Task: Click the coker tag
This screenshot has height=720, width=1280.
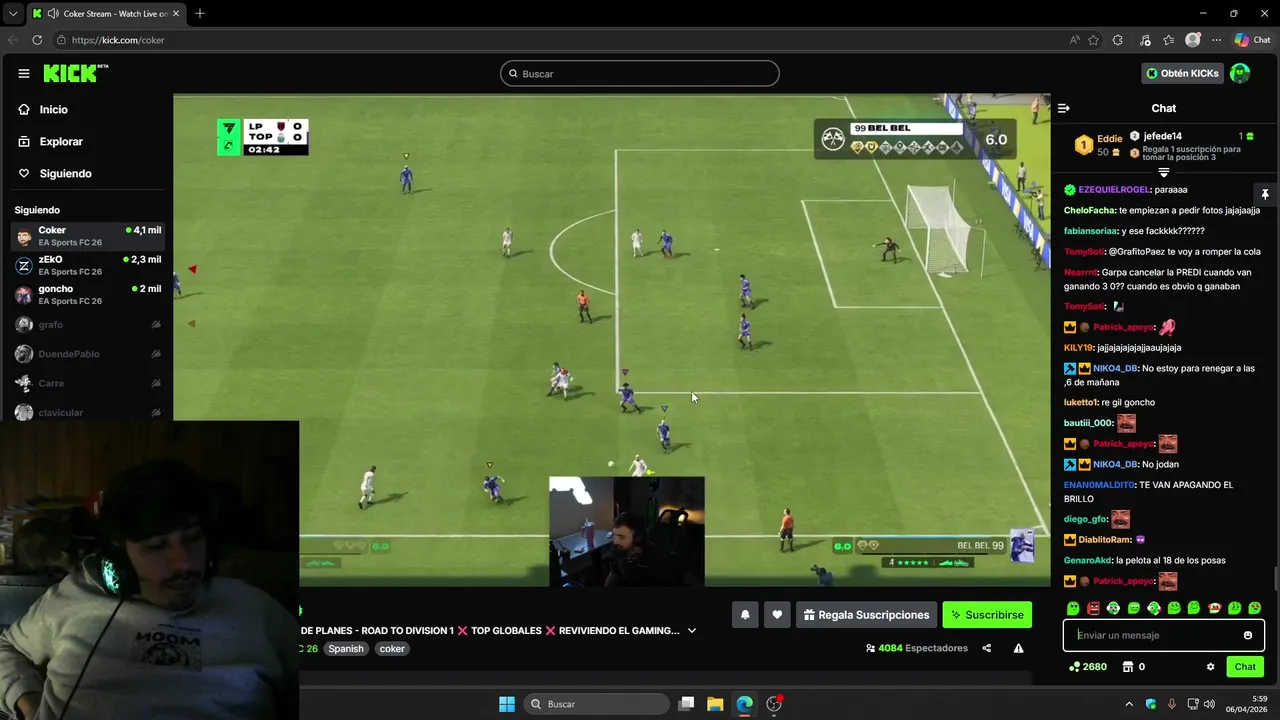Action: (392, 649)
